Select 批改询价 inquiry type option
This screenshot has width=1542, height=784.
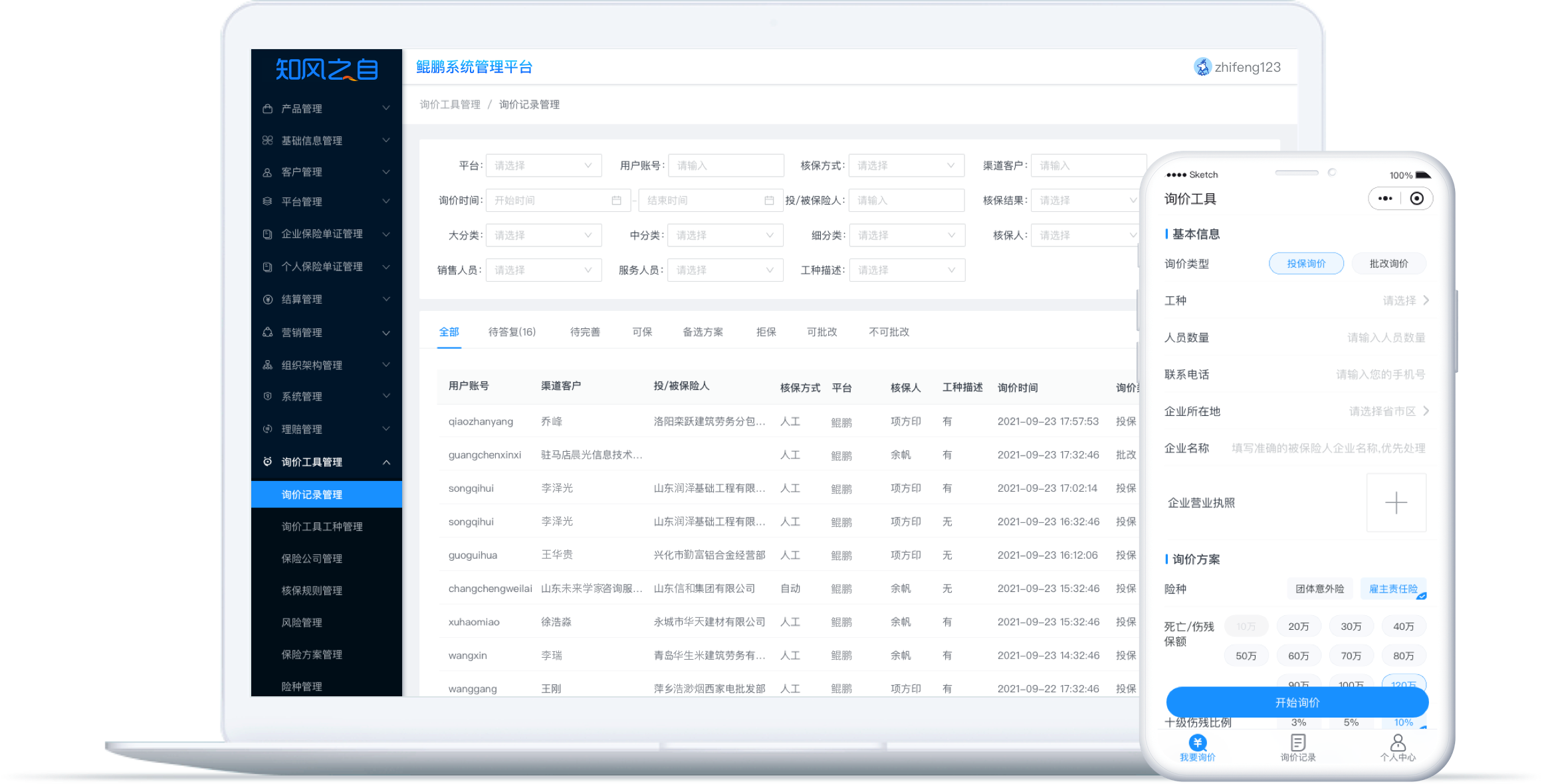point(1388,264)
